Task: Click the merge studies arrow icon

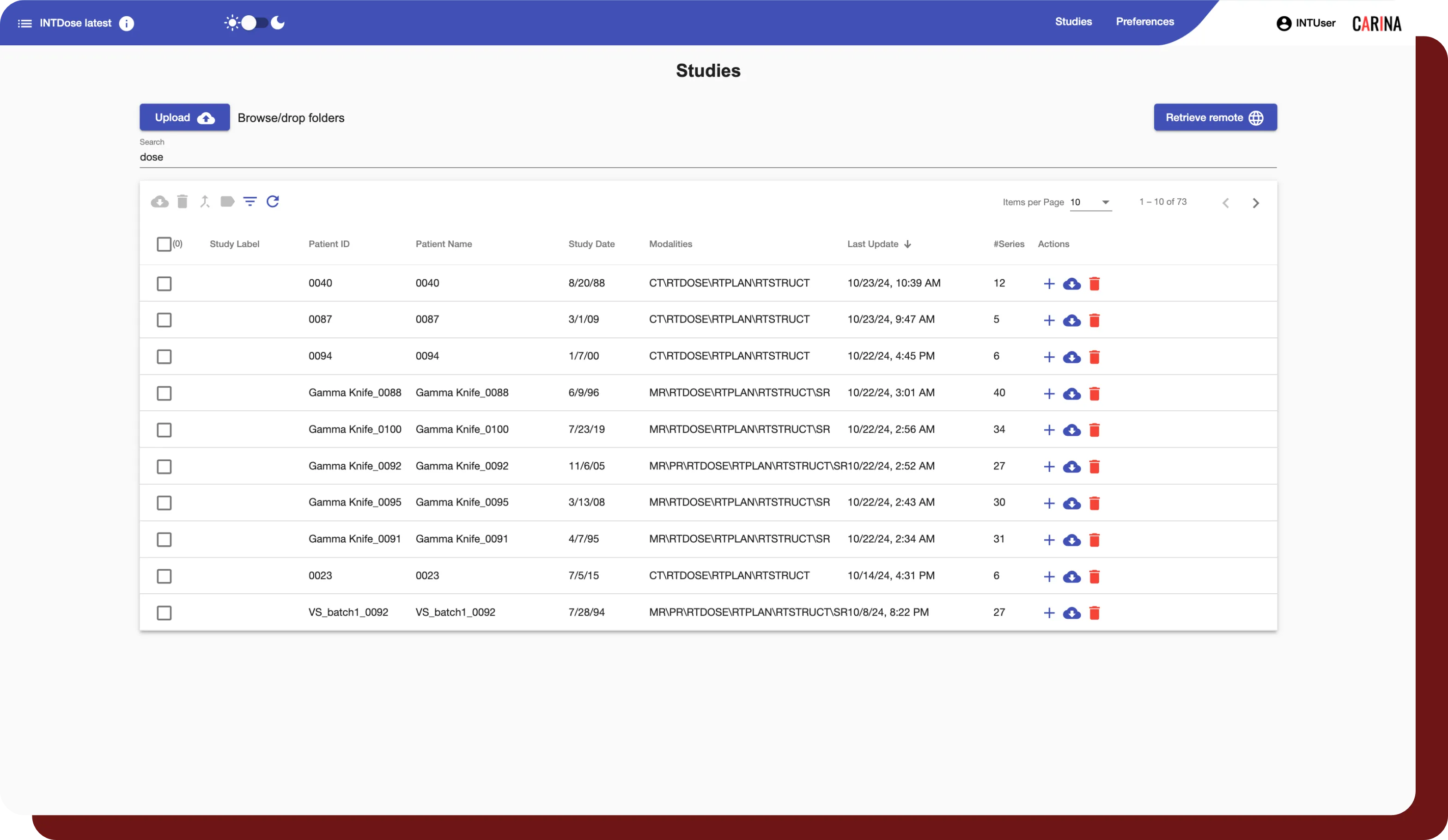Action: click(205, 201)
